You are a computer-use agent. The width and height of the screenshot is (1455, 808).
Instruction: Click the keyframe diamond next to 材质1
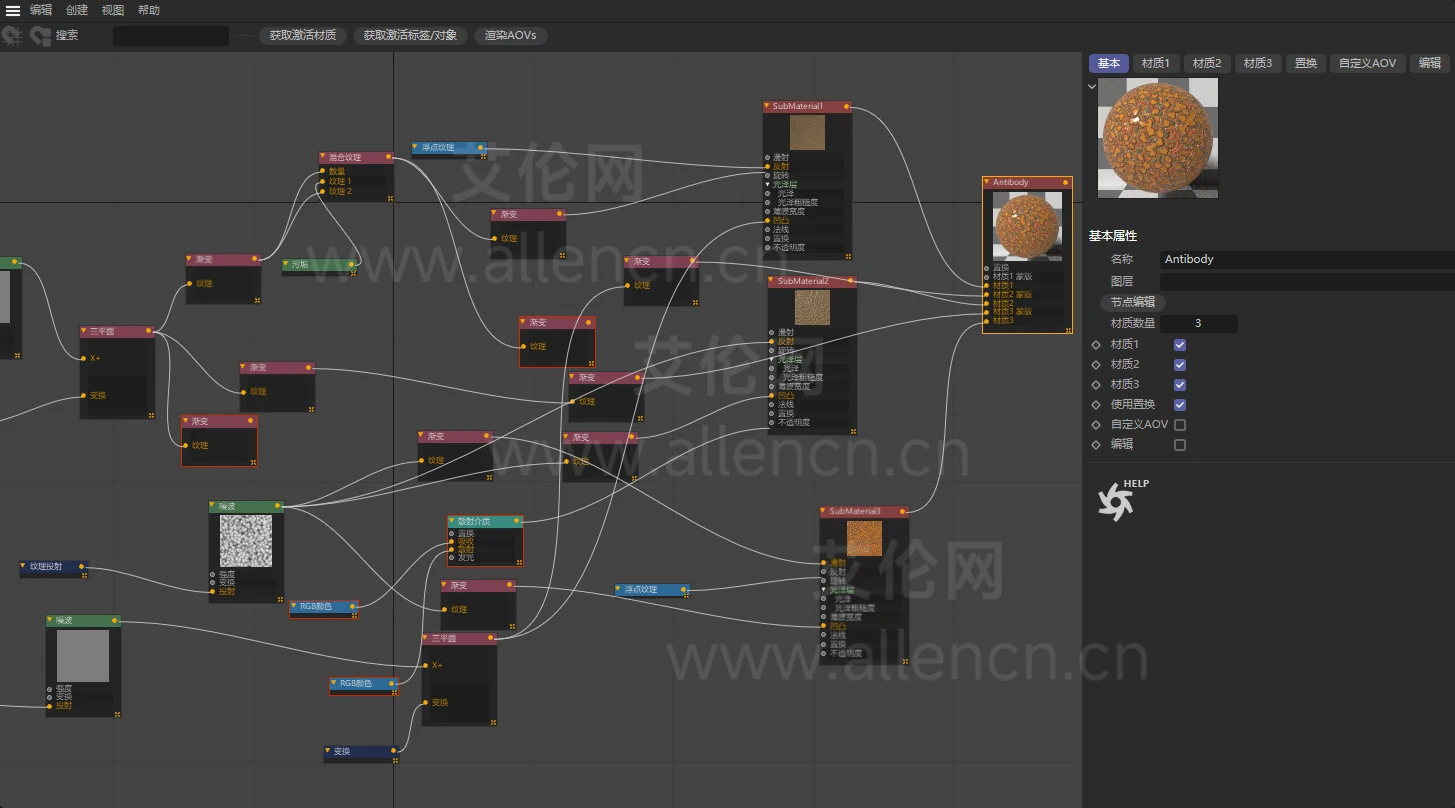click(x=1096, y=345)
